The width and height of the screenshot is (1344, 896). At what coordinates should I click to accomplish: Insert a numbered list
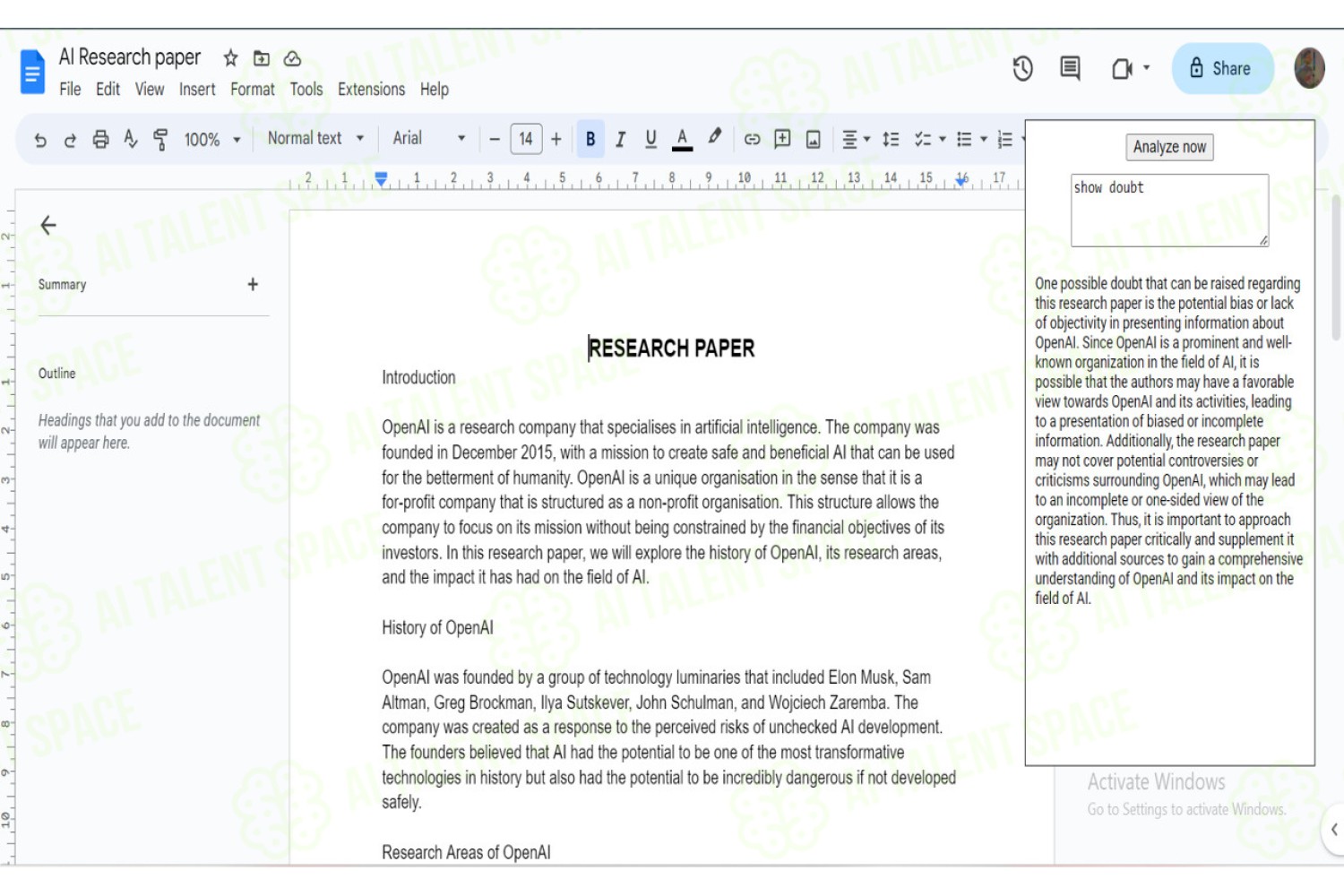(1005, 139)
